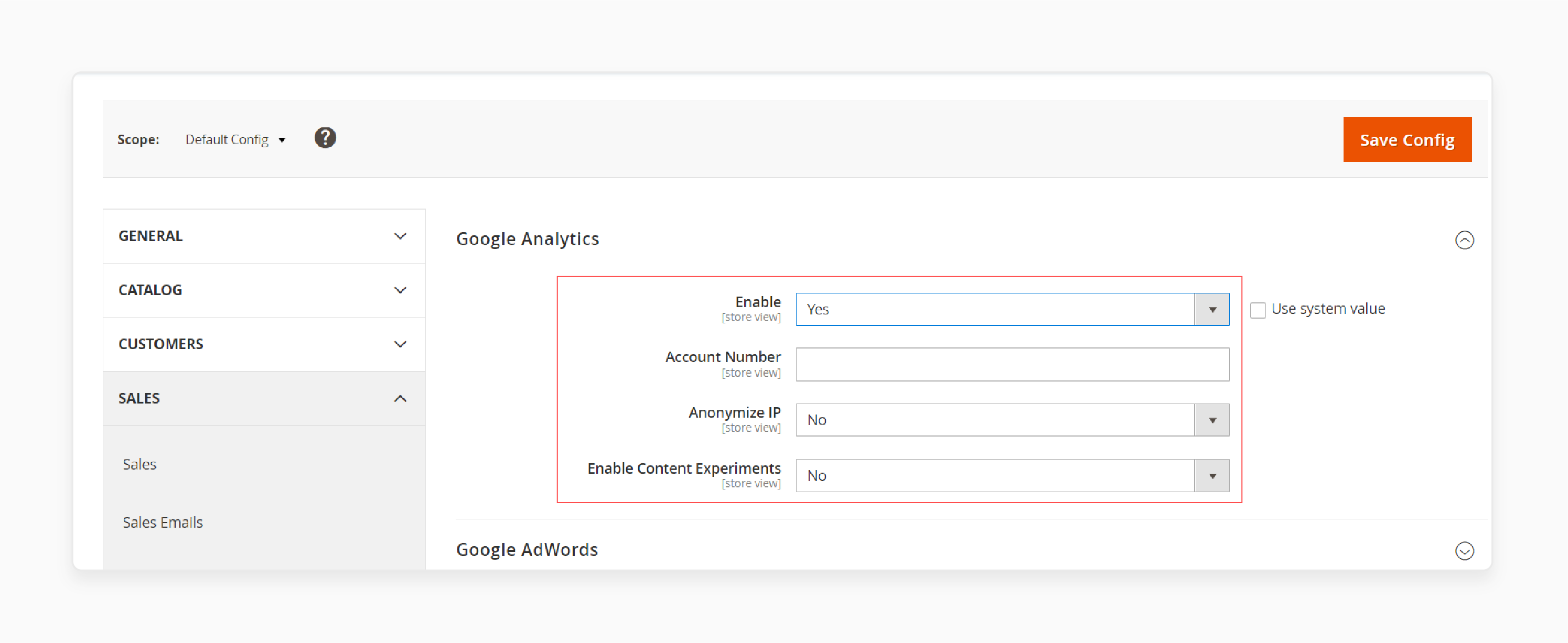Click the Google AdWords heading
Viewport: 1568px width, 643px height.
(527, 549)
